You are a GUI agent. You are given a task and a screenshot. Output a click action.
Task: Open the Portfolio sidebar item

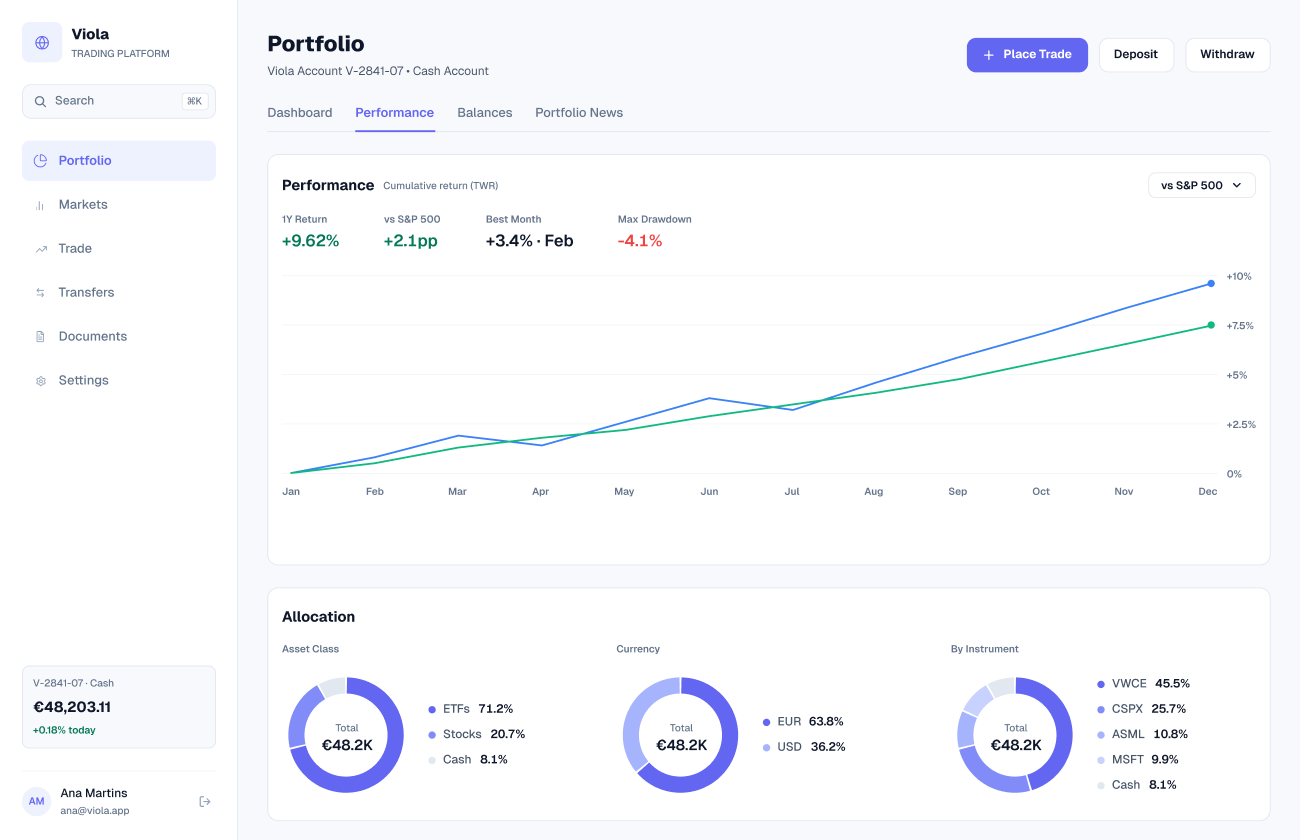tap(119, 160)
